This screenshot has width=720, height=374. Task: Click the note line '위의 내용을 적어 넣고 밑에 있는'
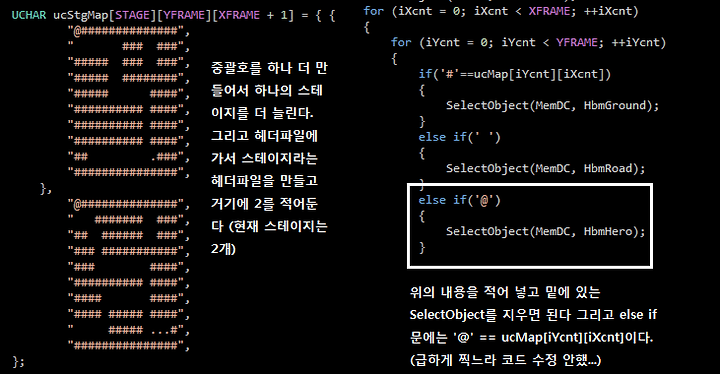pos(505,292)
